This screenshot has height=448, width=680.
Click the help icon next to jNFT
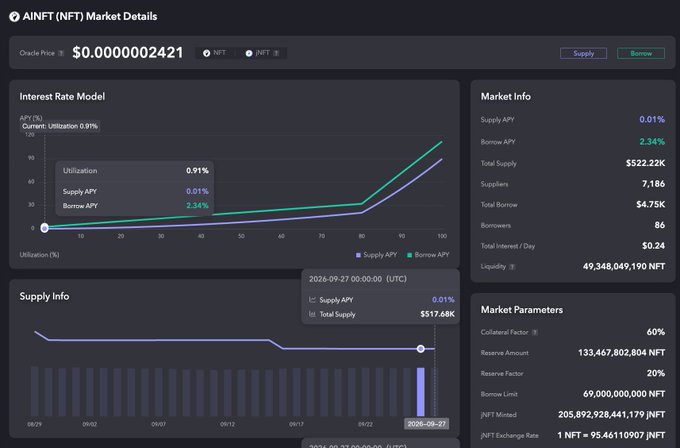276,53
